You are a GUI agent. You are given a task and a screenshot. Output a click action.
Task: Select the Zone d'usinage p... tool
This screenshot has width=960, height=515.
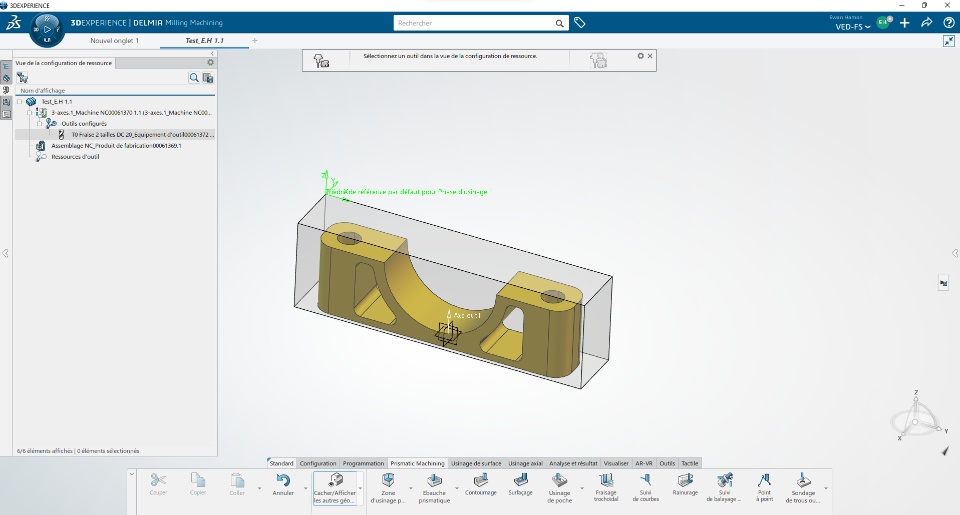pos(388,488)
